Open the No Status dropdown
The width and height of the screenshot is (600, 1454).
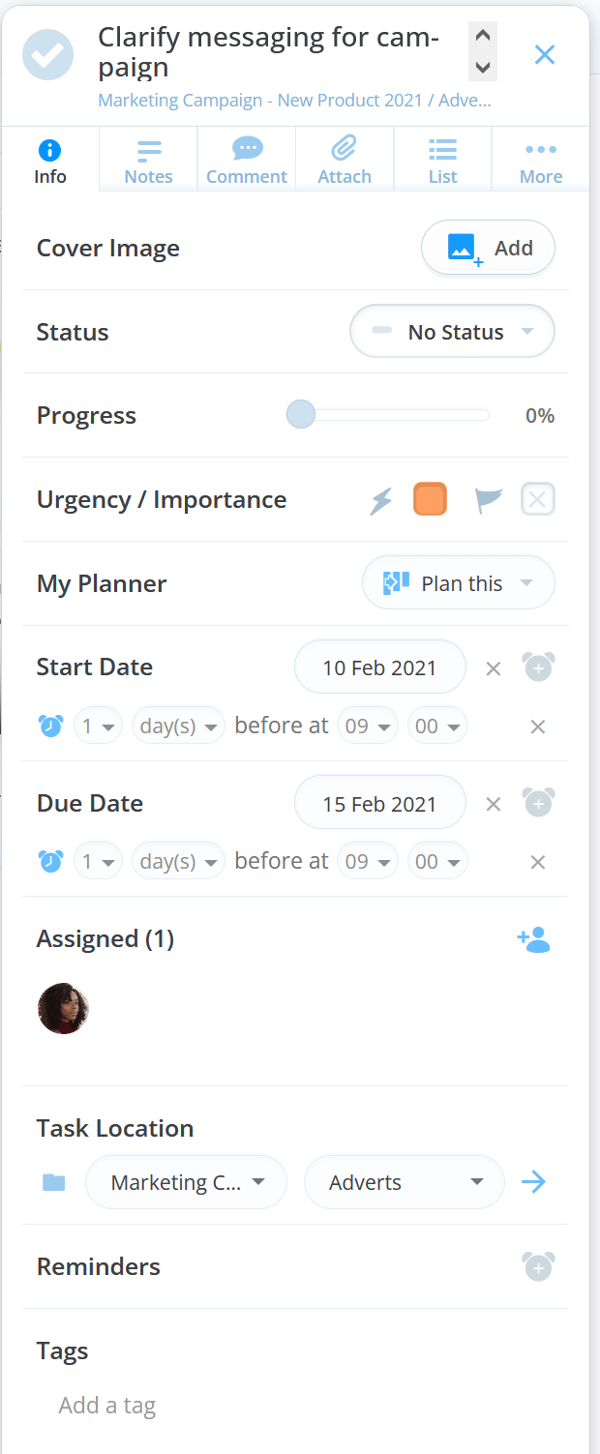point(452,331)
